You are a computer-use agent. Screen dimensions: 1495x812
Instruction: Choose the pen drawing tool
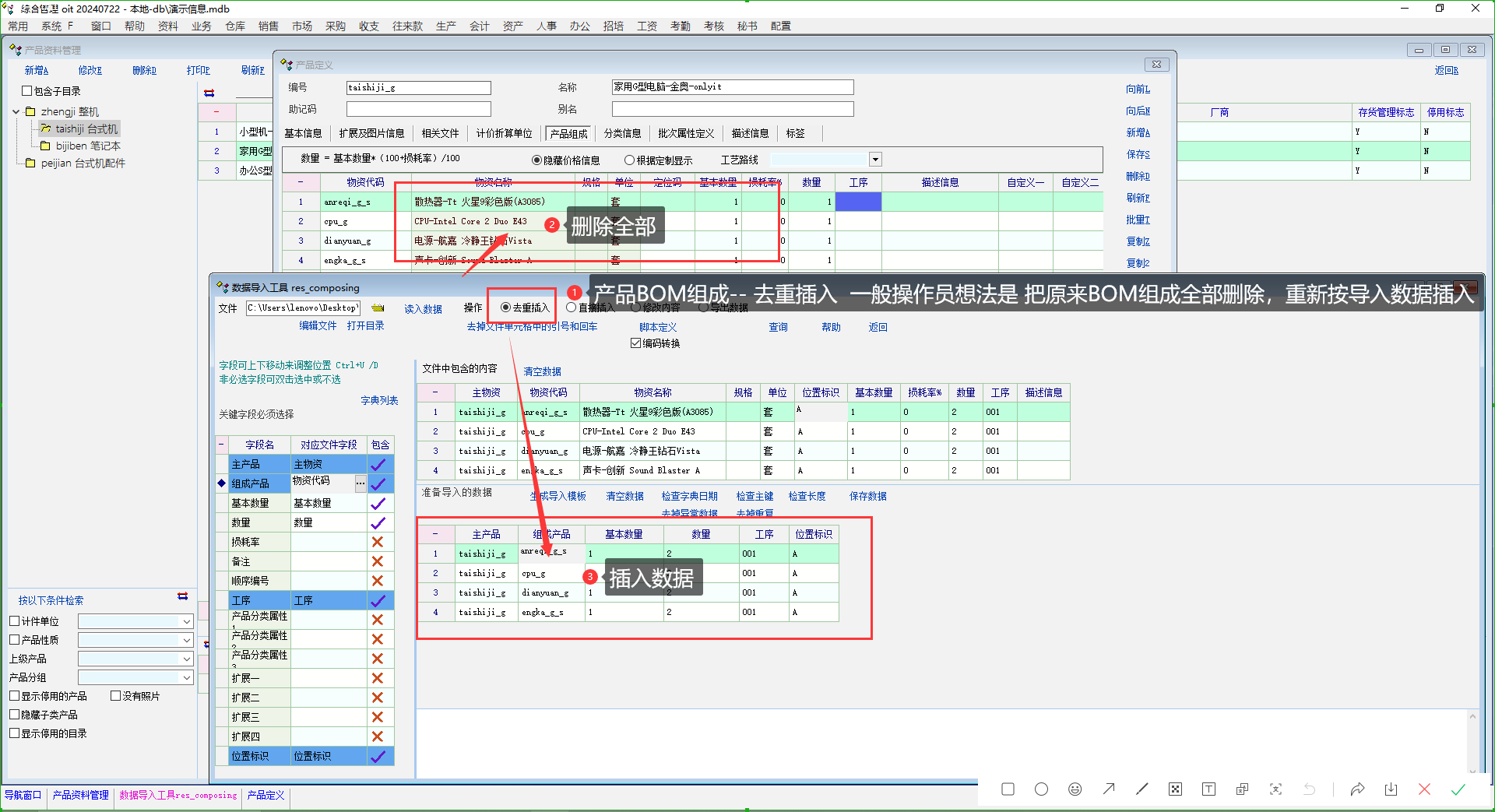pyautogui.click(x=1141, y=789)
